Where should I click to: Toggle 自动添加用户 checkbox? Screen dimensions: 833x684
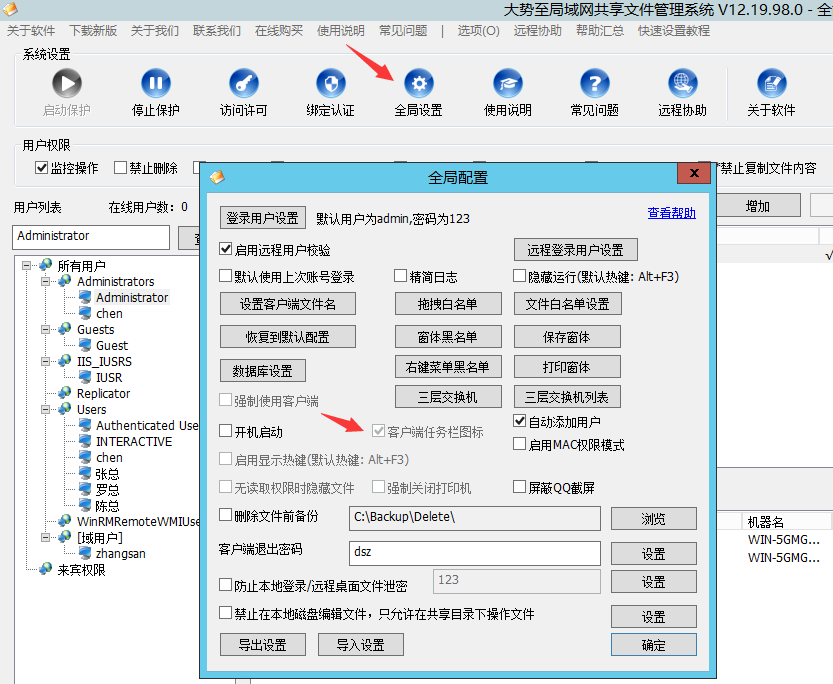[520, 422]
